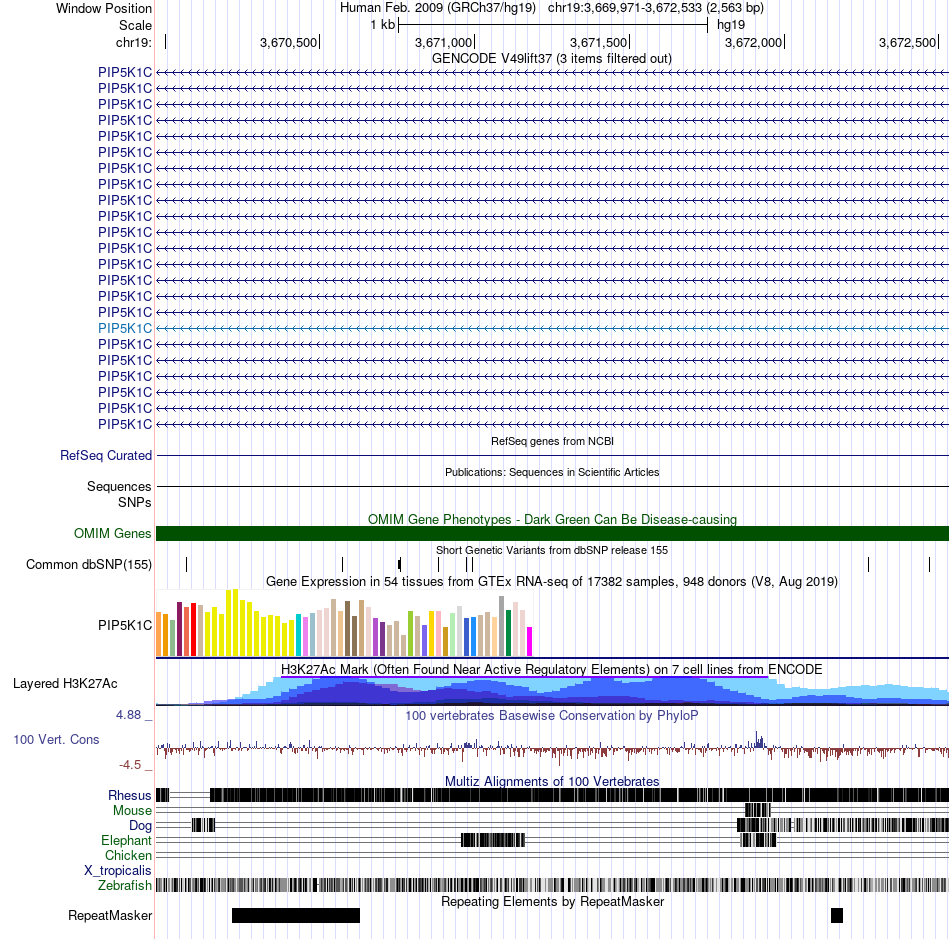950x939 pixels.
Task: Select the Elephant alignment label
Action: pyautogui.click(x=126, y=841)
